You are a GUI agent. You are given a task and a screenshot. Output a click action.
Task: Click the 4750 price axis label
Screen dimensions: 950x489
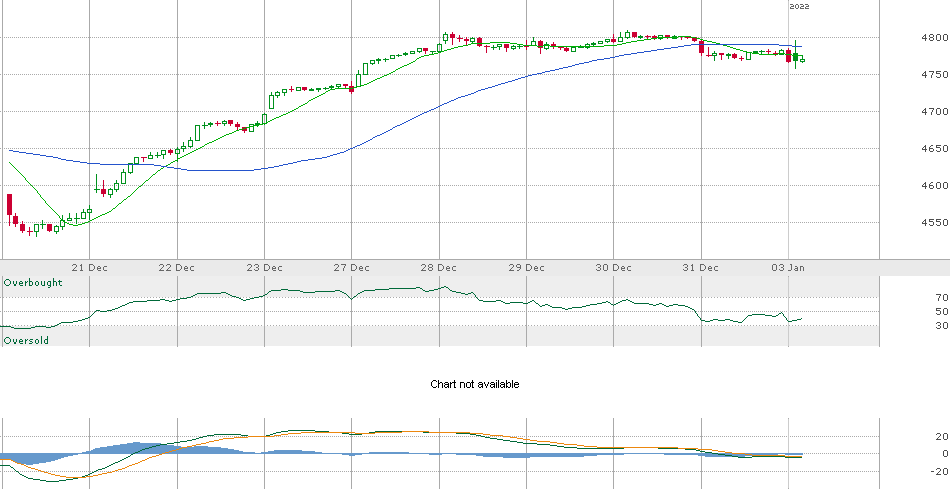click(x=934, y=75)
